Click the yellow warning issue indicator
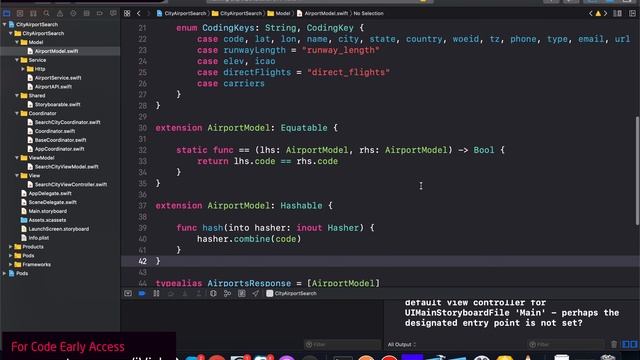 click(x=598, y=13)
